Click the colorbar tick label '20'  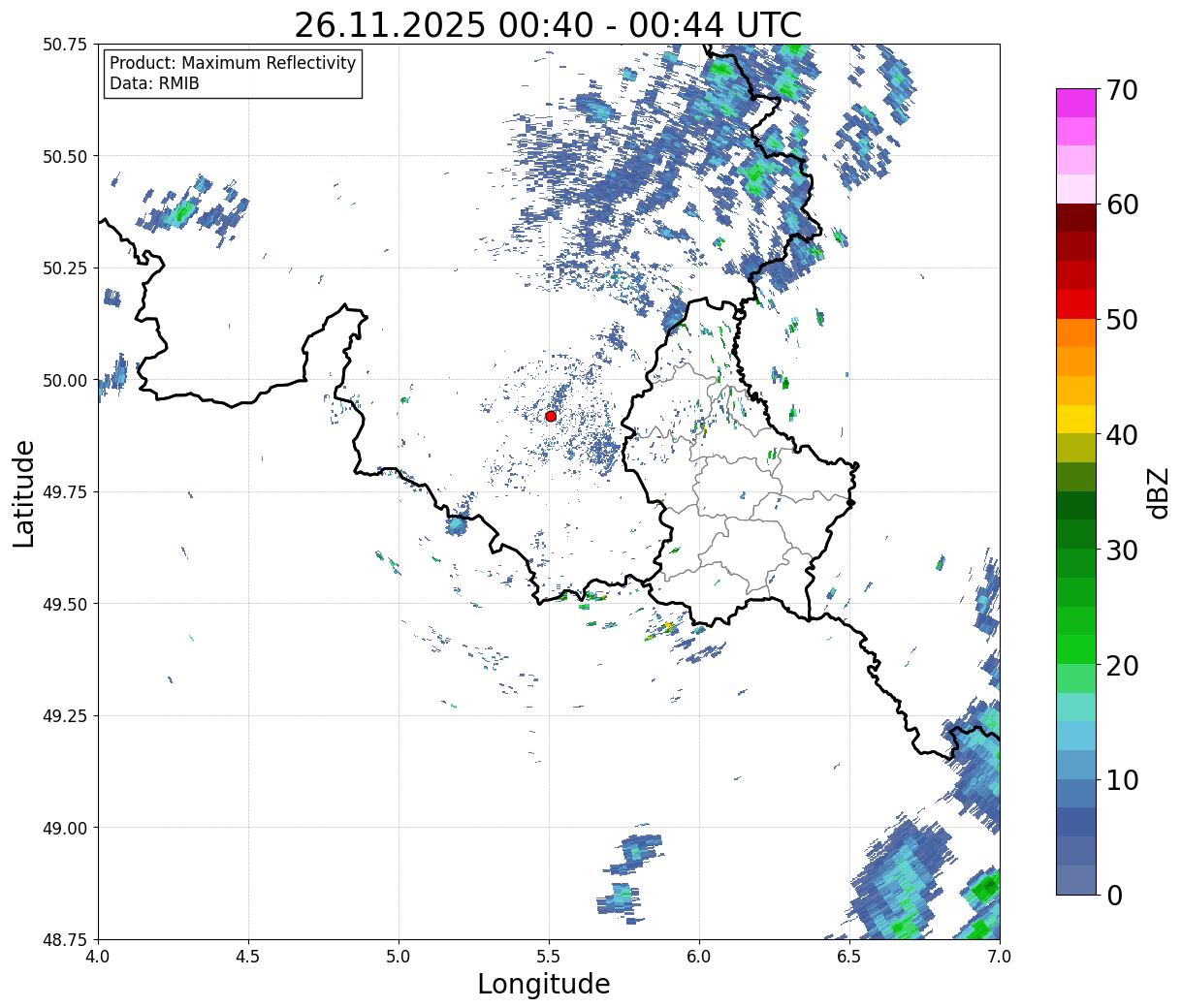pyautogui.click(x=1121, y=665)
